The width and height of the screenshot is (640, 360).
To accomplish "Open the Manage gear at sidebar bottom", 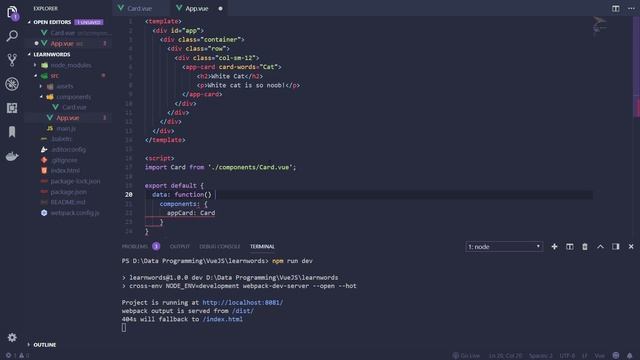I will (x=12, y=337).
